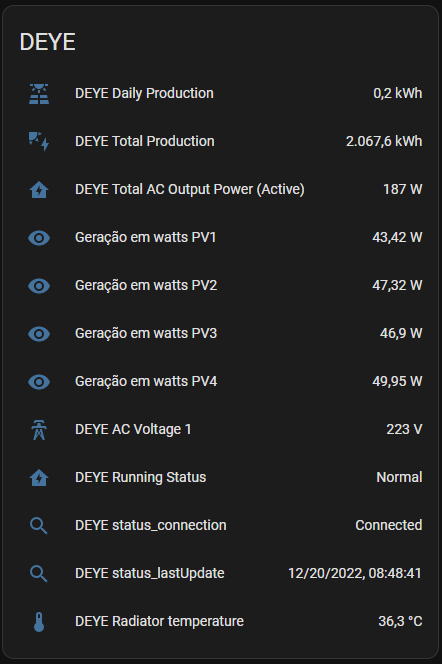
Task: Click the Connected status value
Action: (x=389, y=525)
